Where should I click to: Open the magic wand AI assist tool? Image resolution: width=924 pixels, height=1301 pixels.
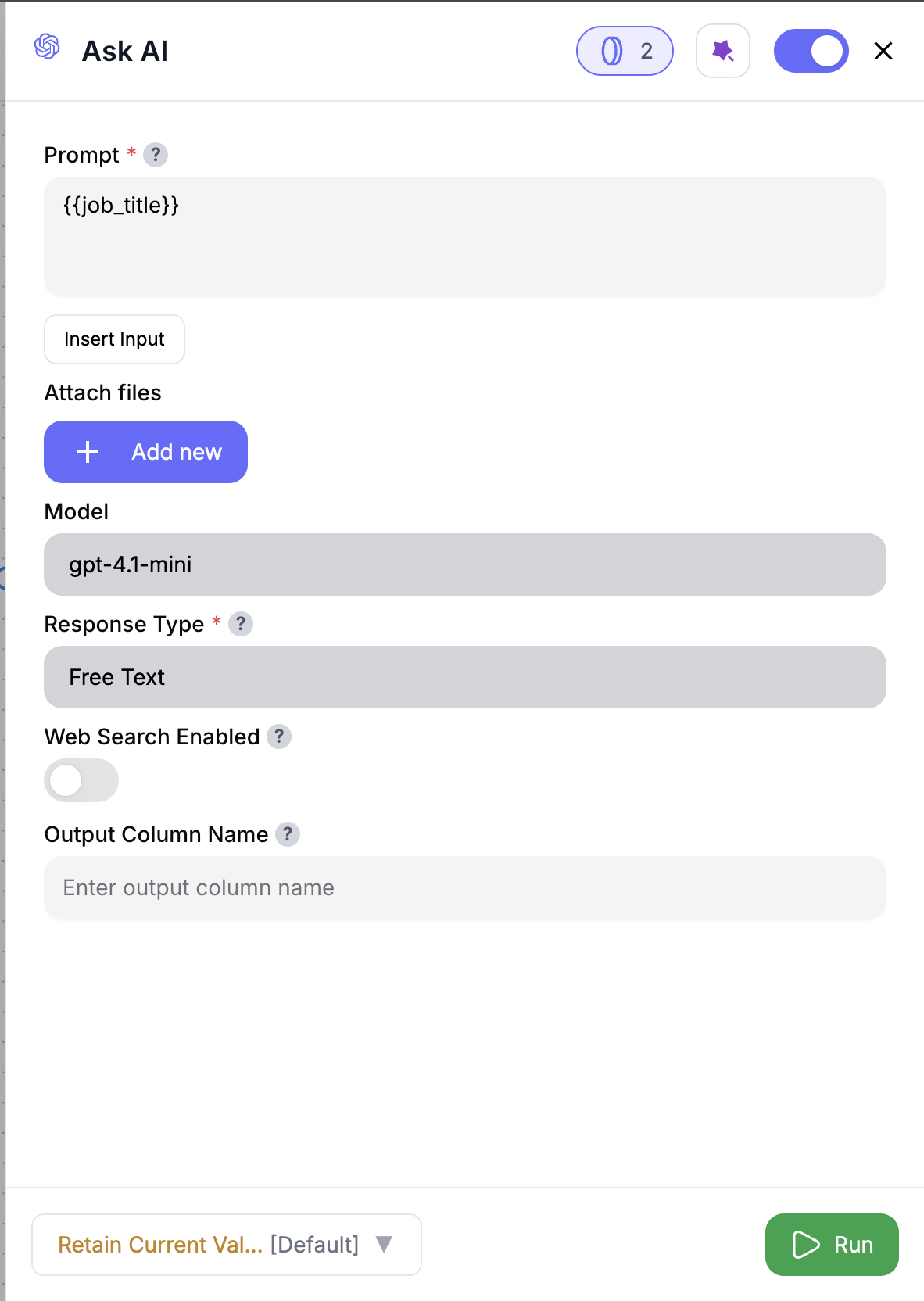coord(722,50)
